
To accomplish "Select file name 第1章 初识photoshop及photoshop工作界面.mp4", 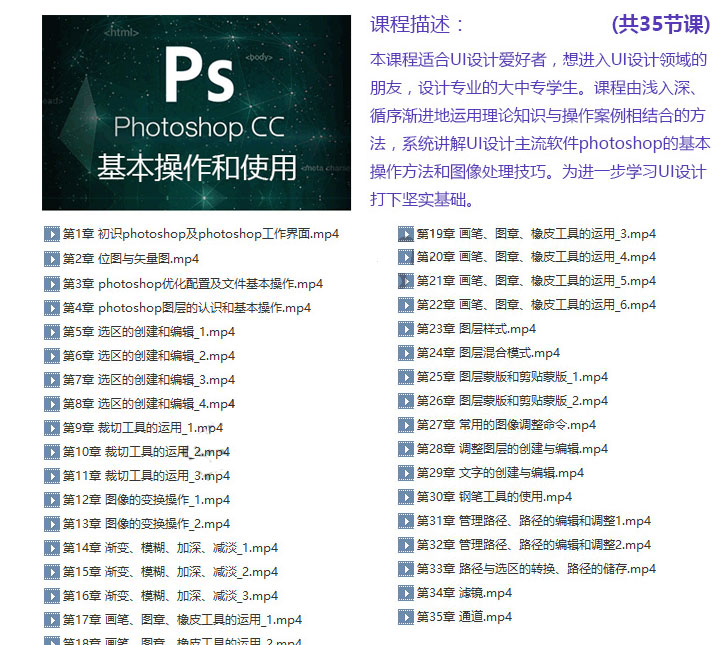I will tap(201, 234).
